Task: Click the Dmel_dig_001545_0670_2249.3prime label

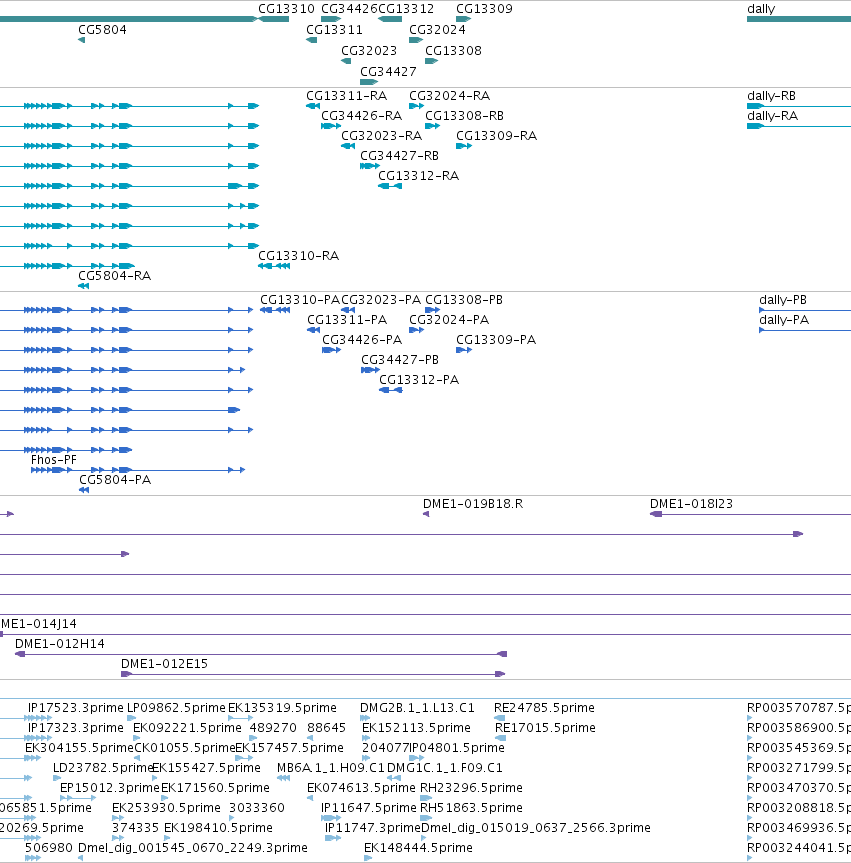Action: coord(193,848)
